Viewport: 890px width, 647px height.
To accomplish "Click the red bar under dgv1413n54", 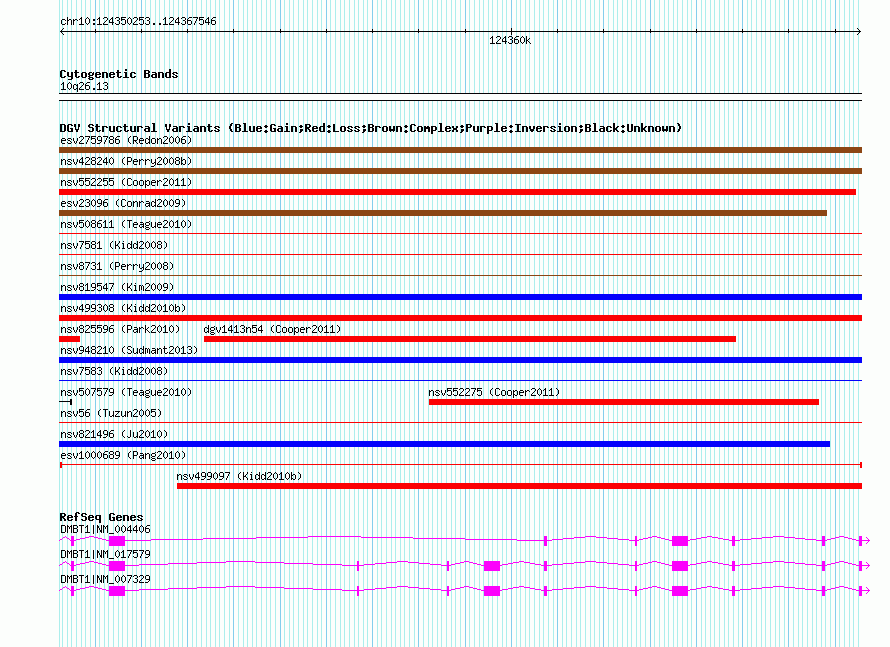I will [x=469, y=339].
